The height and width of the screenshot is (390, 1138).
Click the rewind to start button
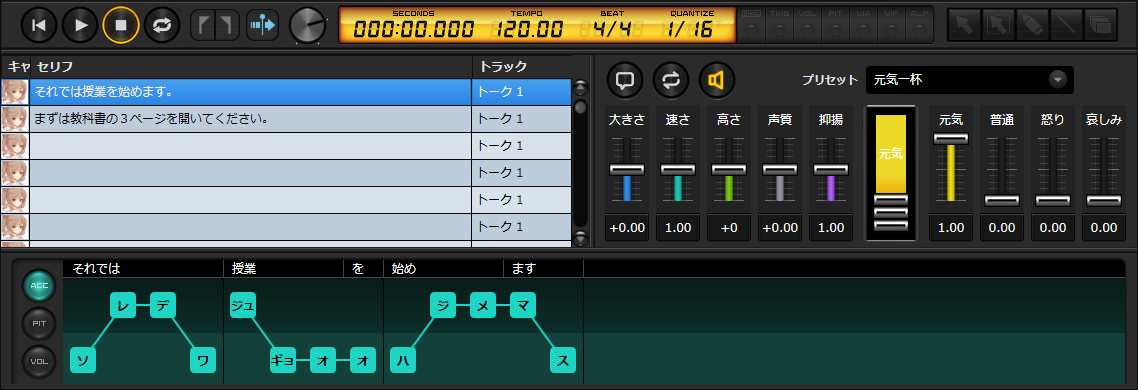click(39, 25)
